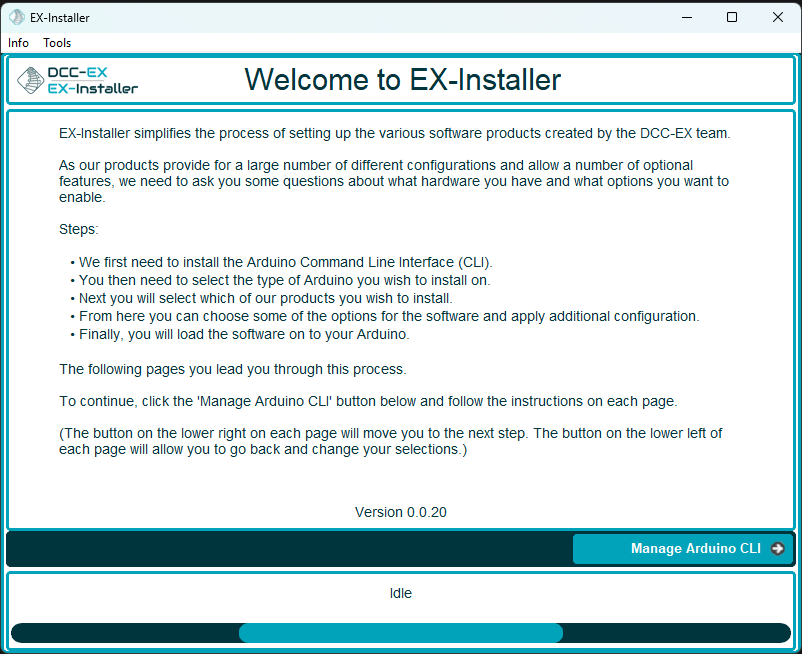Click the EX-Installer title bar app icon
The width and height of the screenshot is (802, 654).
pyautogui.click(x=16, y=17)
